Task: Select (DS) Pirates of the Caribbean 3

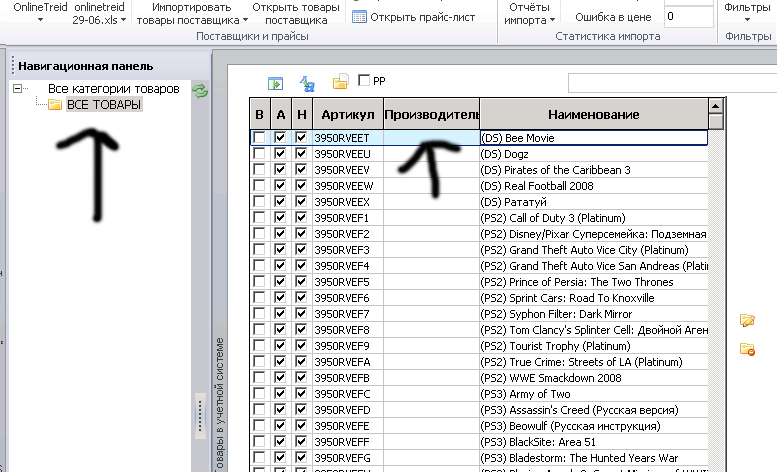Action: tap(594, 170)
